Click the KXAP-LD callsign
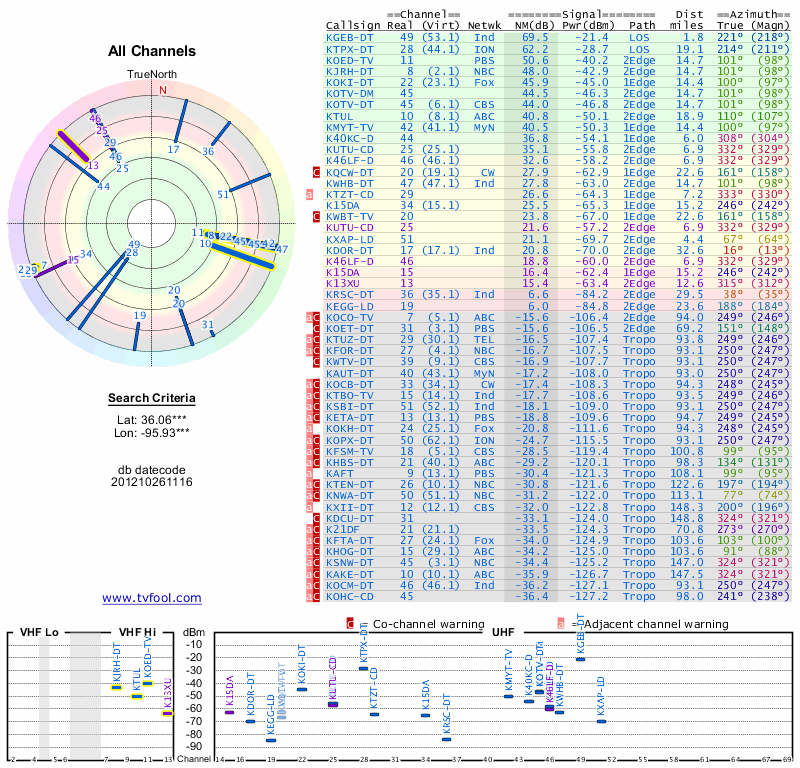Viewport: 800px width, 768px height. click(349, 239)
